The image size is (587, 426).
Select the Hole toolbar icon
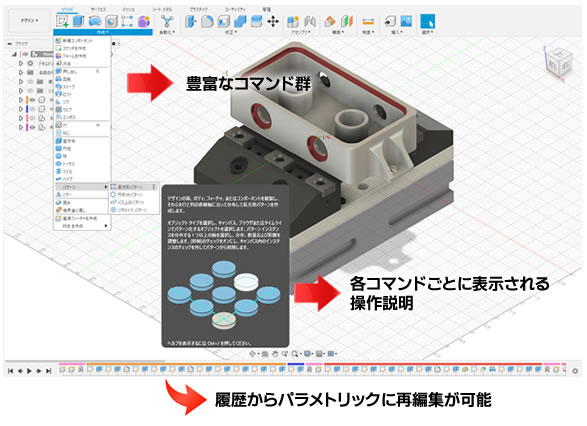pyautogui.click(x=111, y=21)
